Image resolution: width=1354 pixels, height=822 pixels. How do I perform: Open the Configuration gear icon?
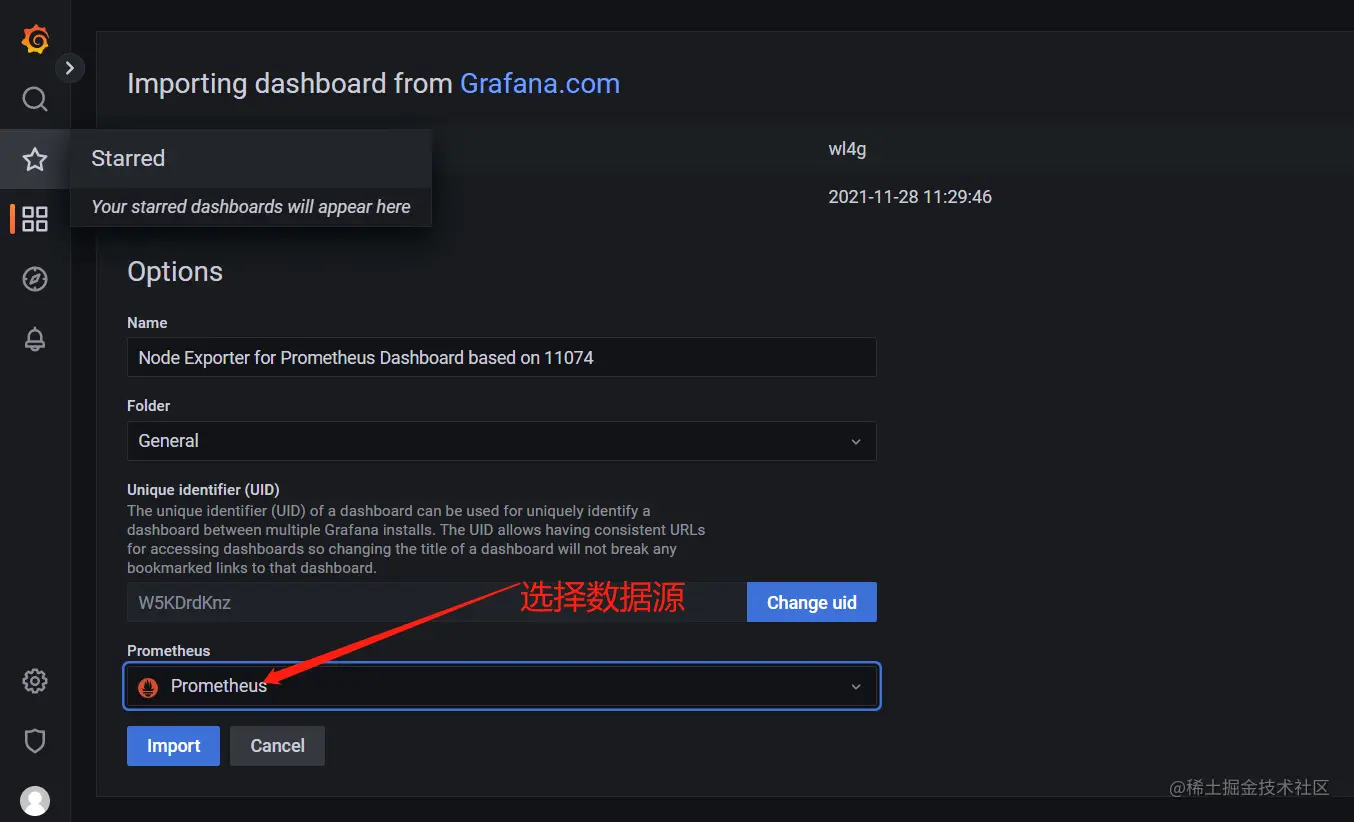point(35,681)
